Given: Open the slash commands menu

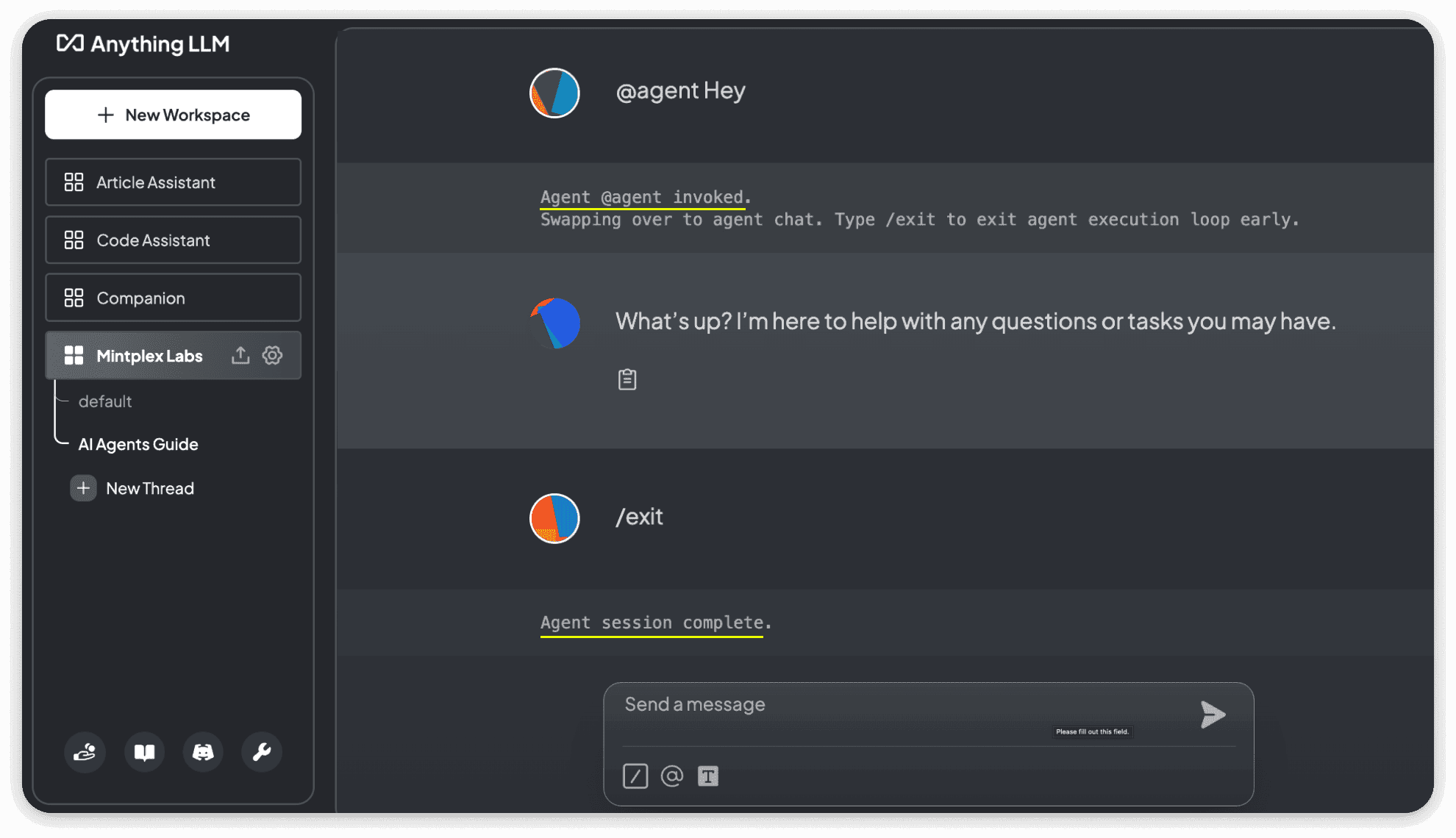Looking at the screenshot, I should (x=635, y=776).
